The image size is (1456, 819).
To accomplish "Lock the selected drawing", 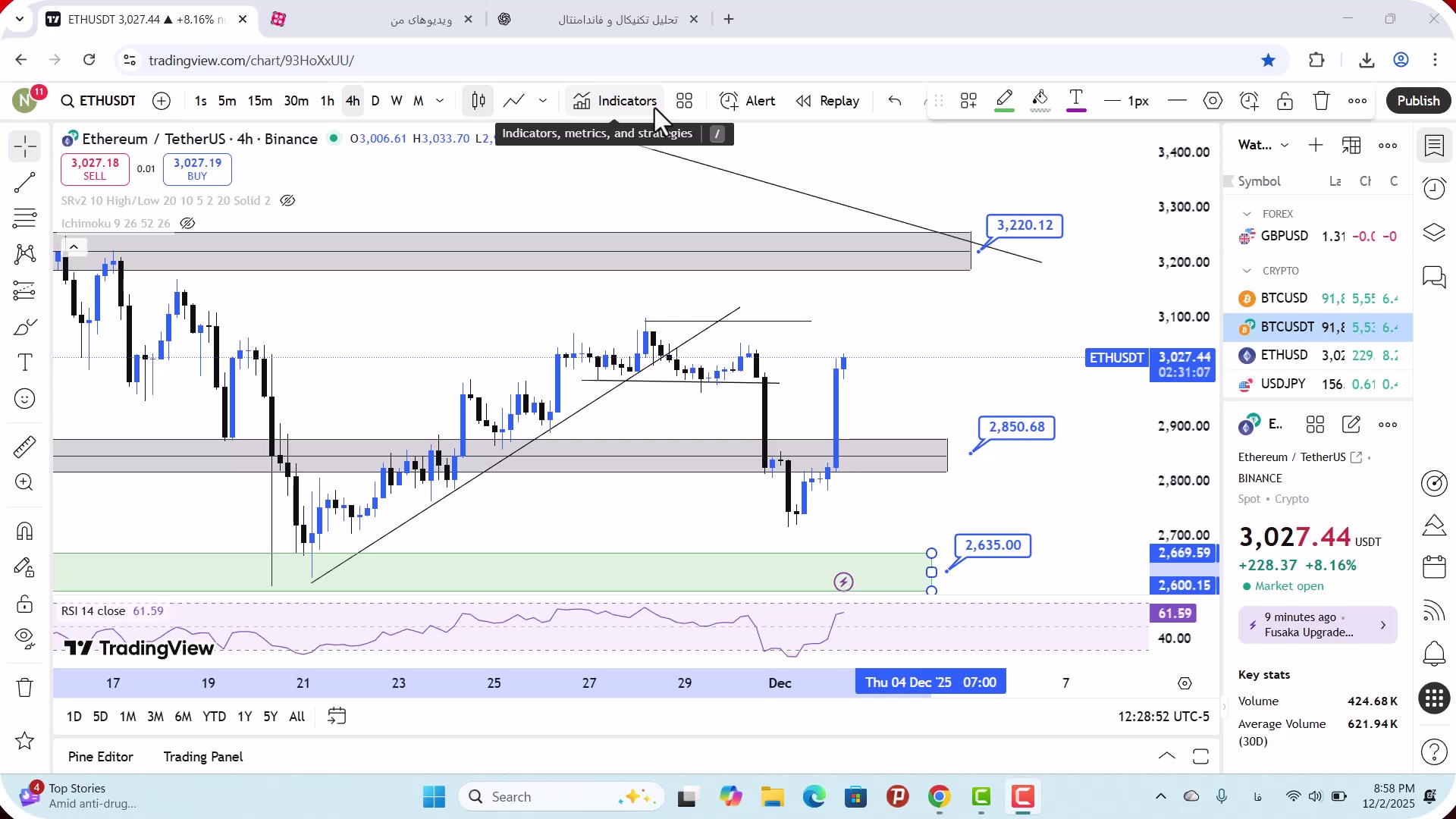I will pyautogui.click(x=1285, y=101).
